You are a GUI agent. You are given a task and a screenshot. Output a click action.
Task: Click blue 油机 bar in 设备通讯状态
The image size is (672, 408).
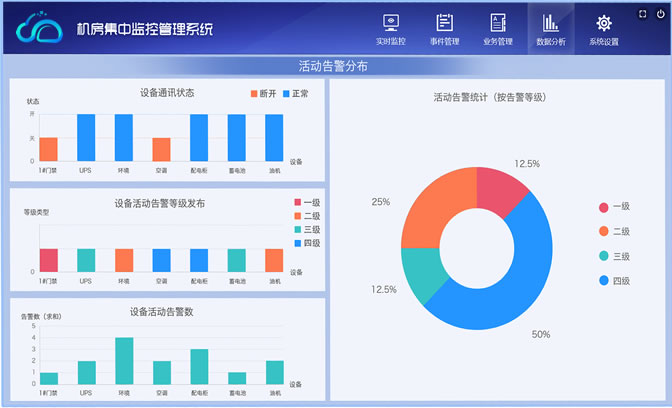[x=274, y=138]
